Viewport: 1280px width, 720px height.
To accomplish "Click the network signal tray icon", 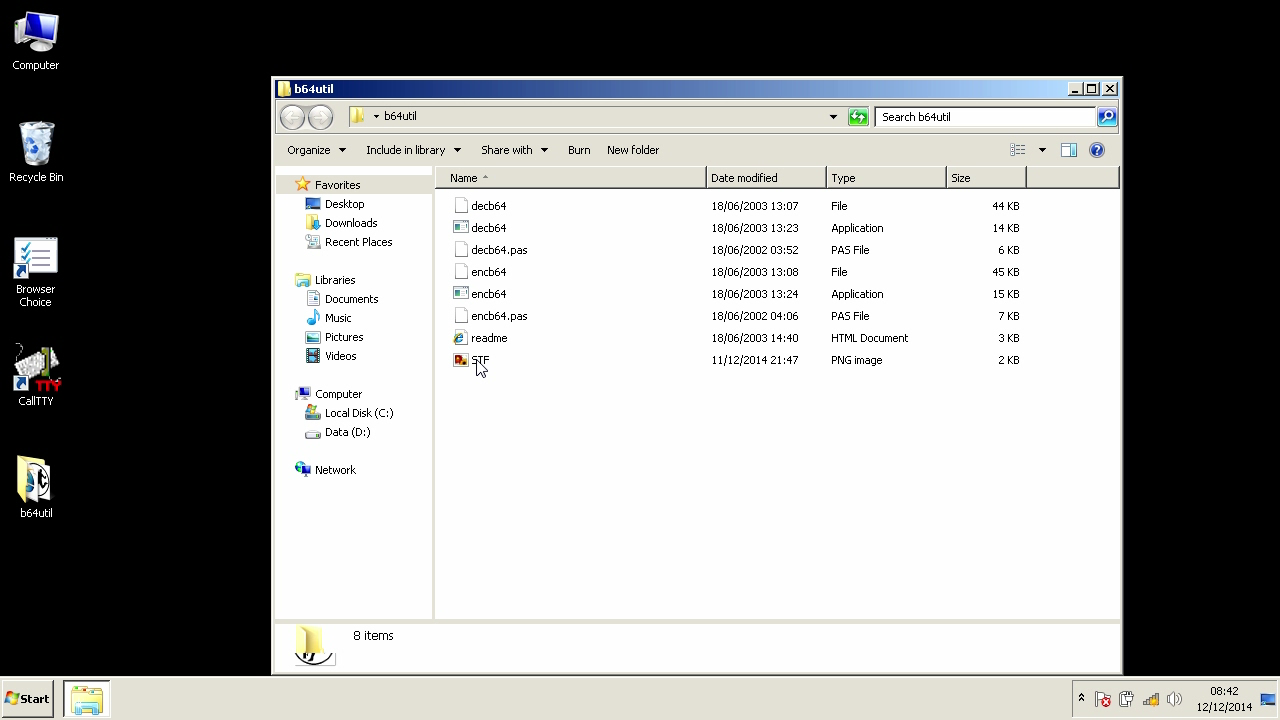I will pyautogui.click(x=1150, y=699).
